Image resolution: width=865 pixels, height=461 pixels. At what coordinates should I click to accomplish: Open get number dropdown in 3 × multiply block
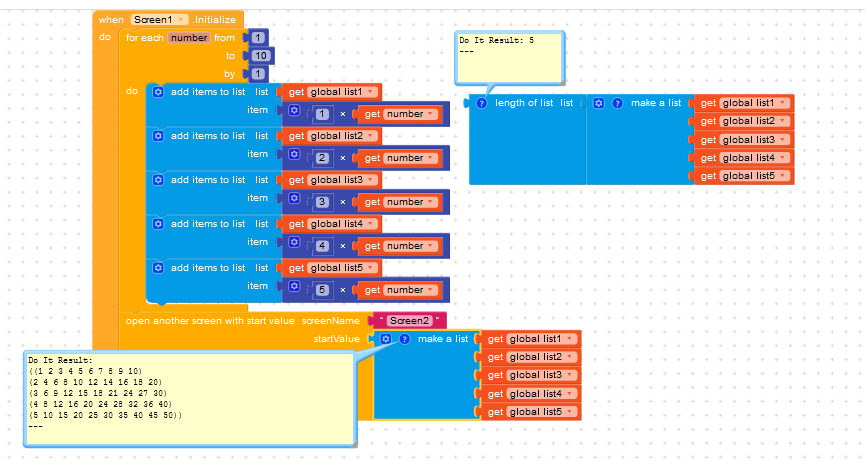[431, 202]
